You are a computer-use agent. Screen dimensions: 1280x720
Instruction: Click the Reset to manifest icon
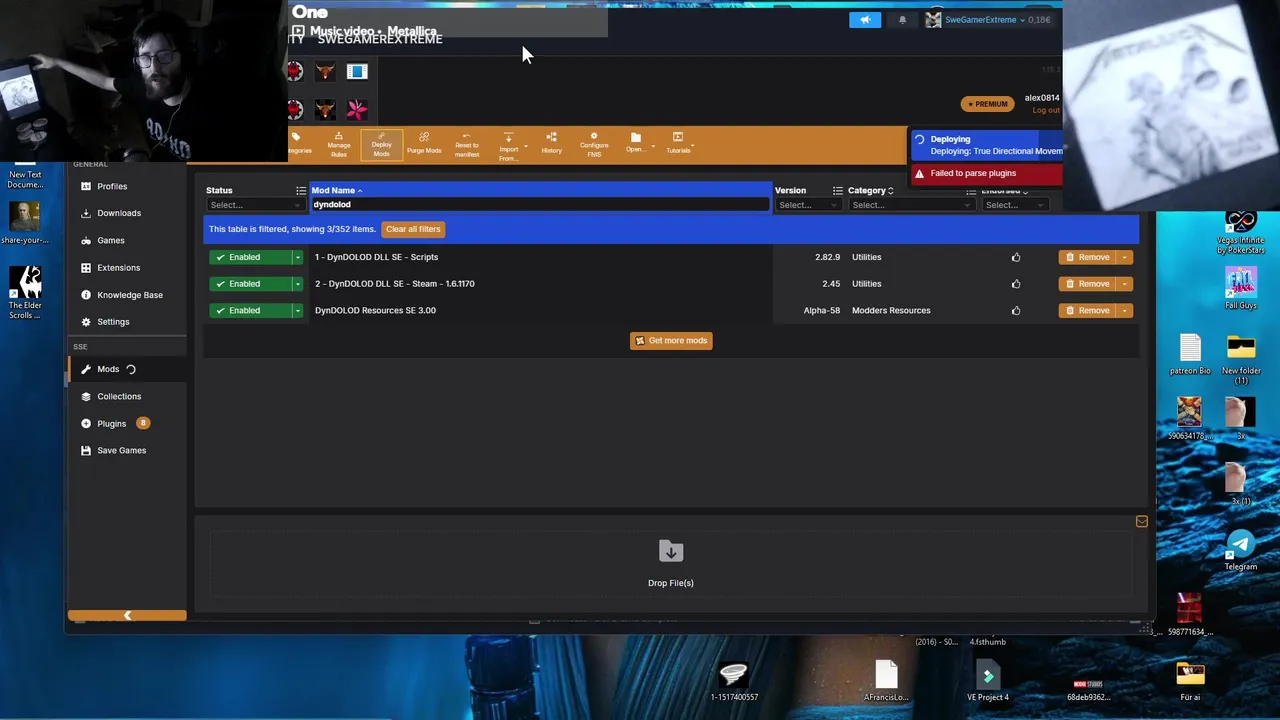467,145
